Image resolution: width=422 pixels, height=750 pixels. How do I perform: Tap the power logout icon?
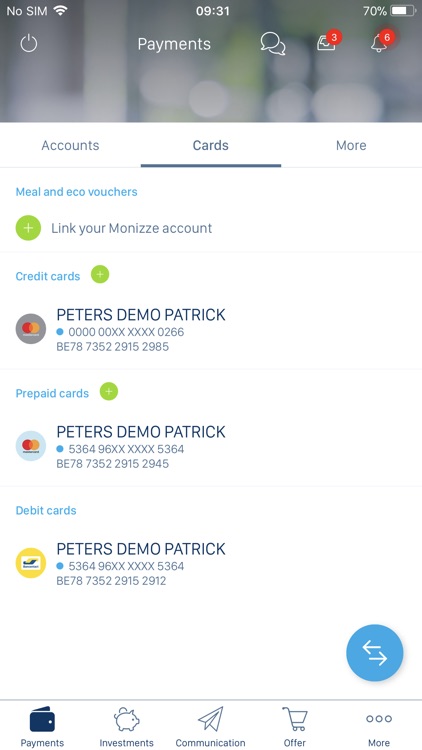pyautogui.click(x=29, y=44)
